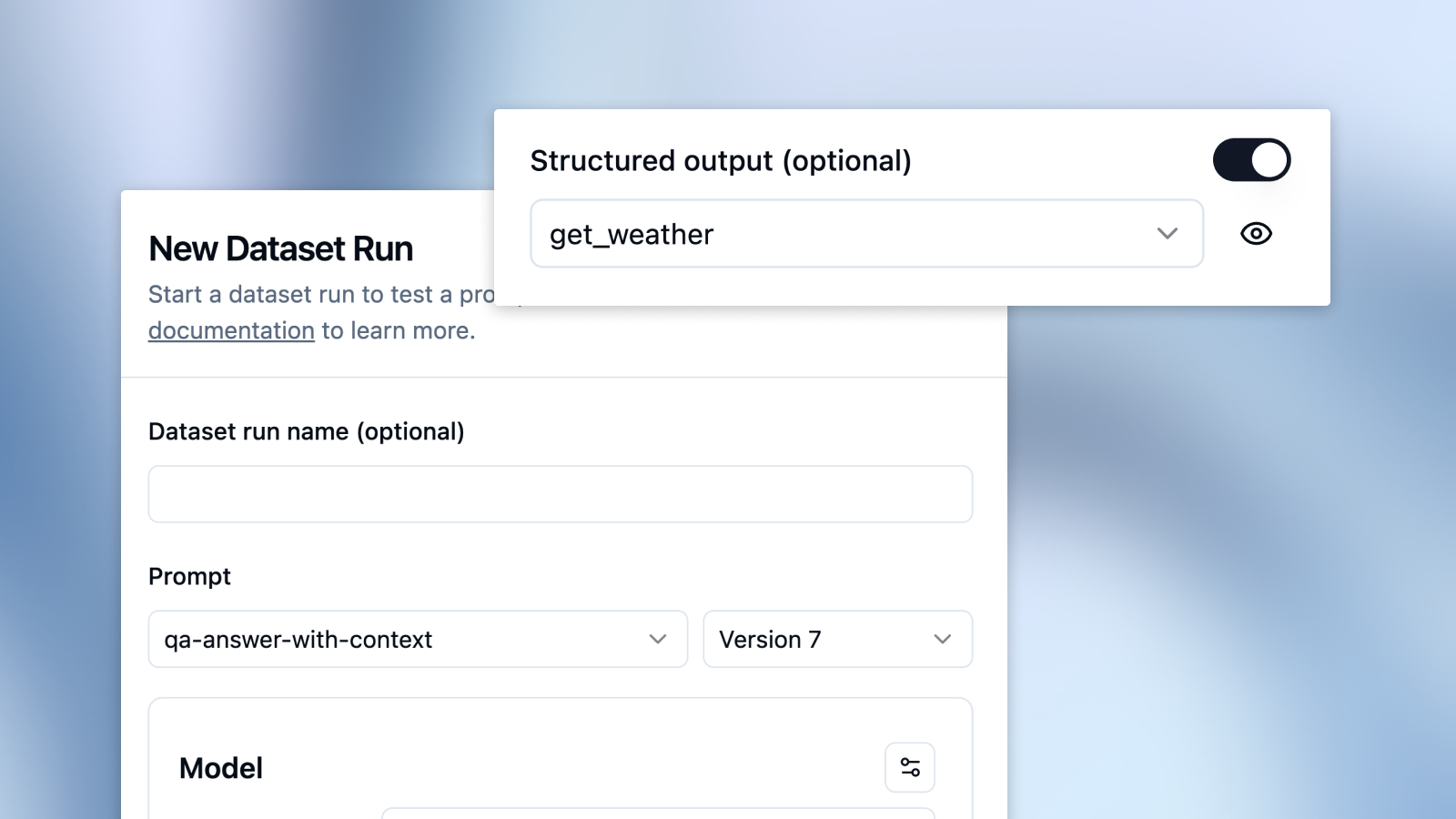Disable the Structured output toggle

[1252, 159]
